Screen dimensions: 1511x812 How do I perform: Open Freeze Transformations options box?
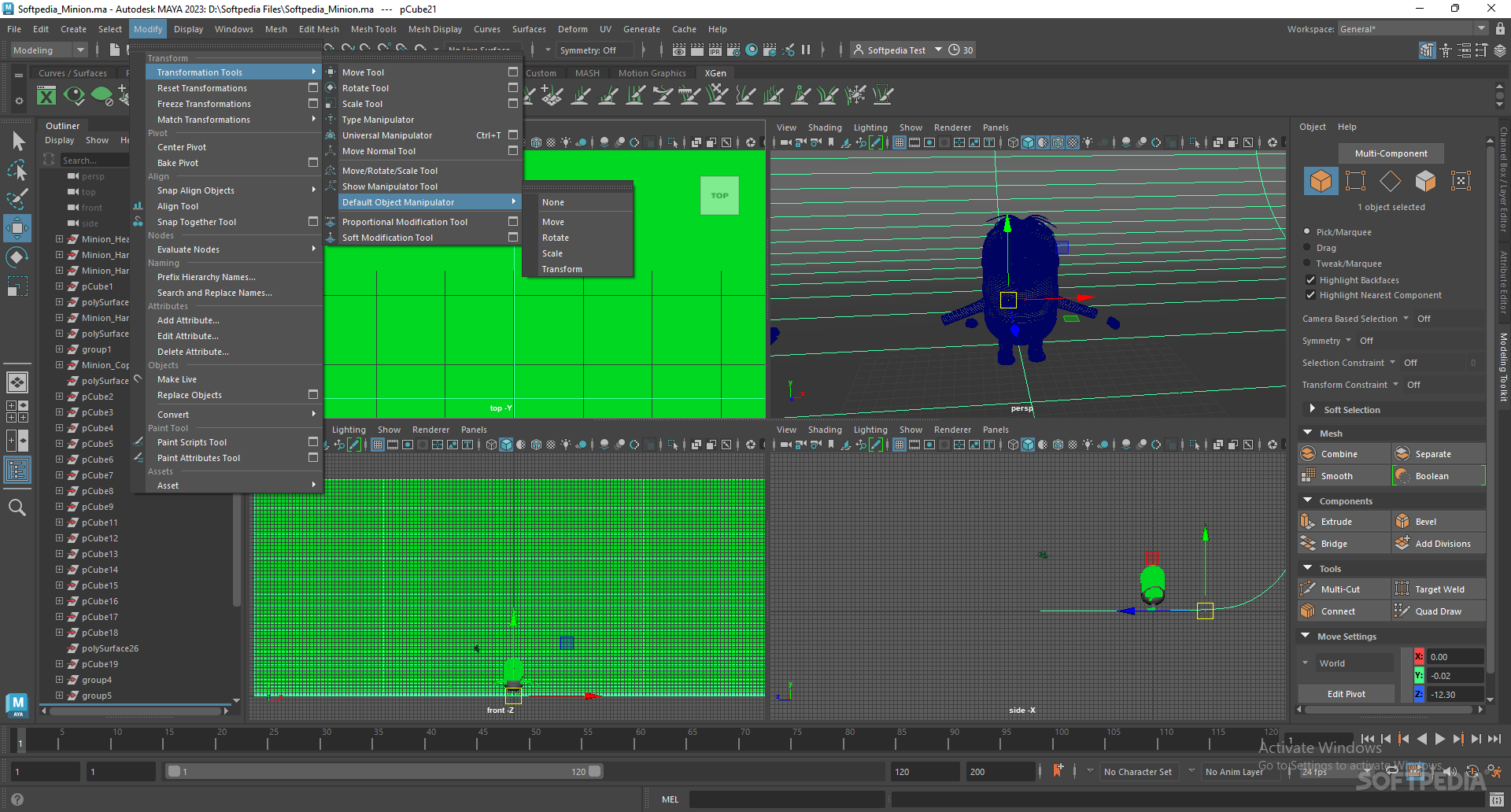313,103
